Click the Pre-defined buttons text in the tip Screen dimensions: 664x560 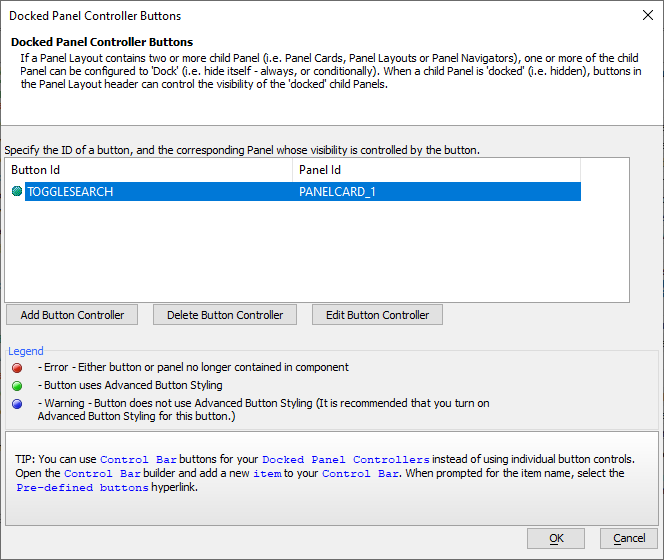point(83,488)
